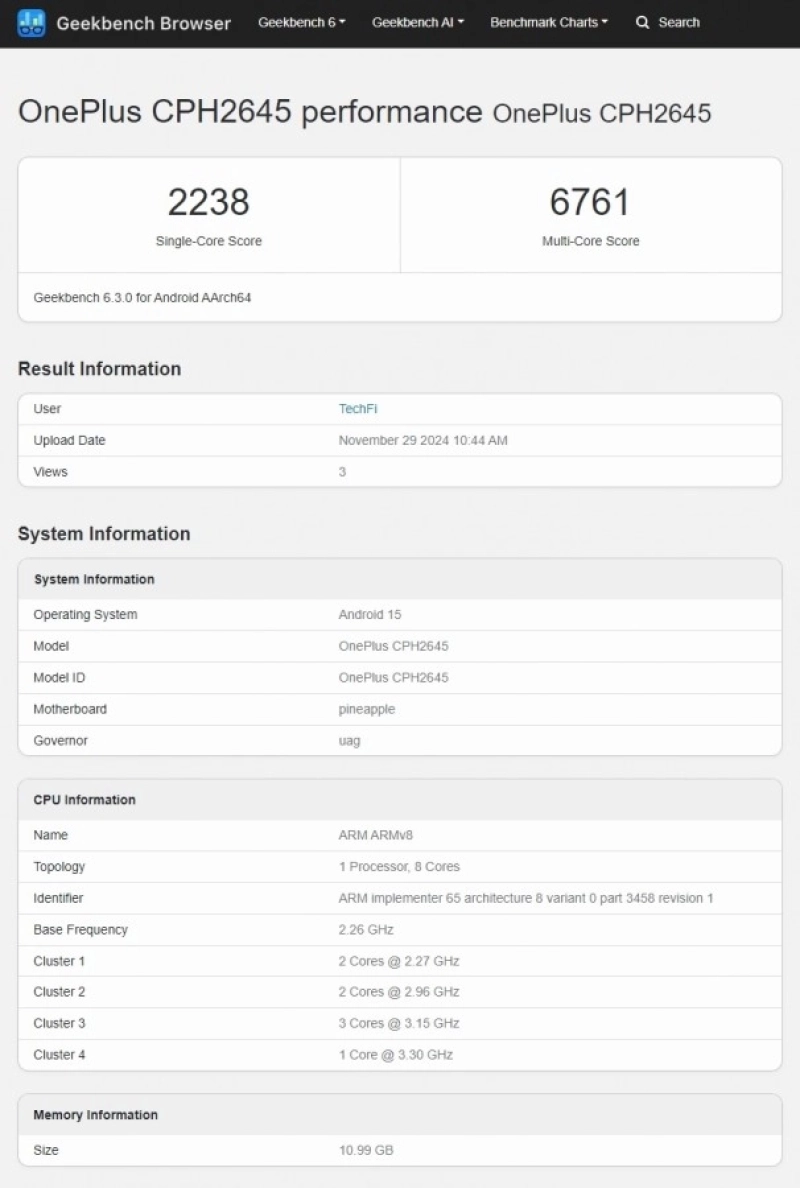Select the CPU name ARM ARMv8
Screen dimensions: 800x1188
(376, 835)
